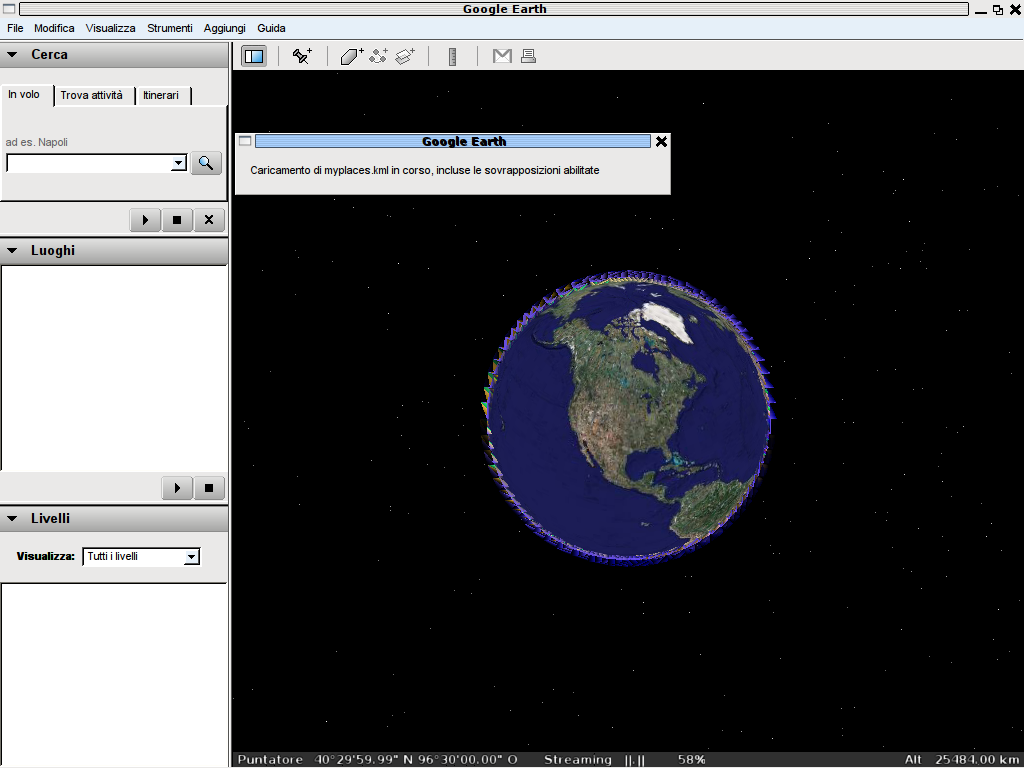
Task: Collapse the Livelli panel
Action: pos(13,519)
